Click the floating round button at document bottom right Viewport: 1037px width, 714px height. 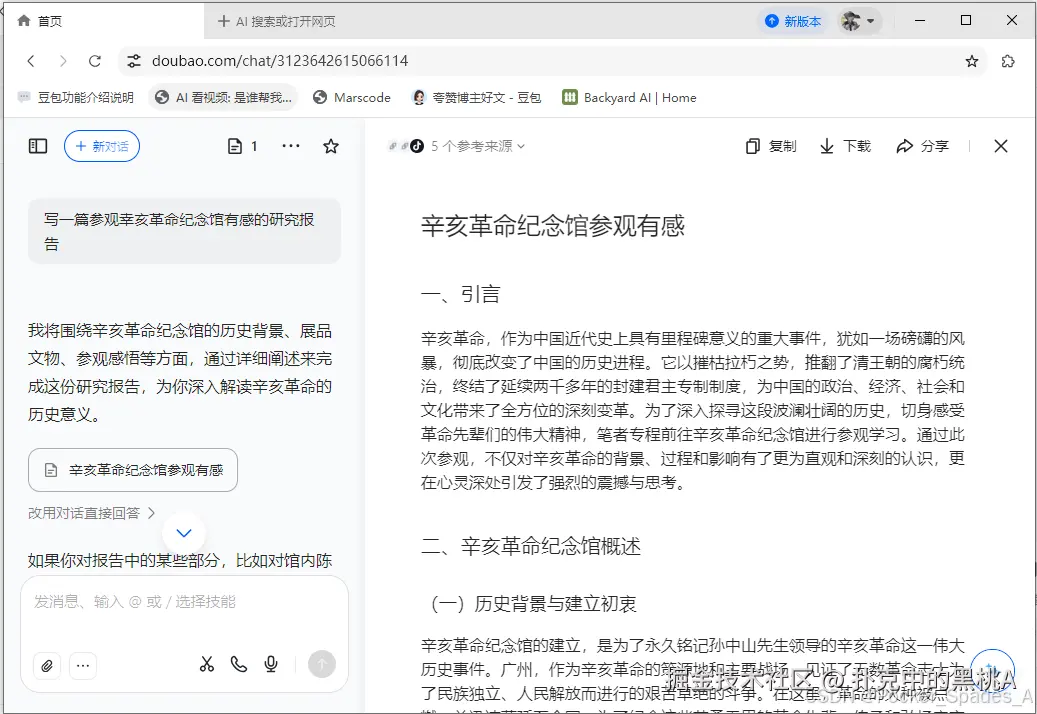coord(992,669)
